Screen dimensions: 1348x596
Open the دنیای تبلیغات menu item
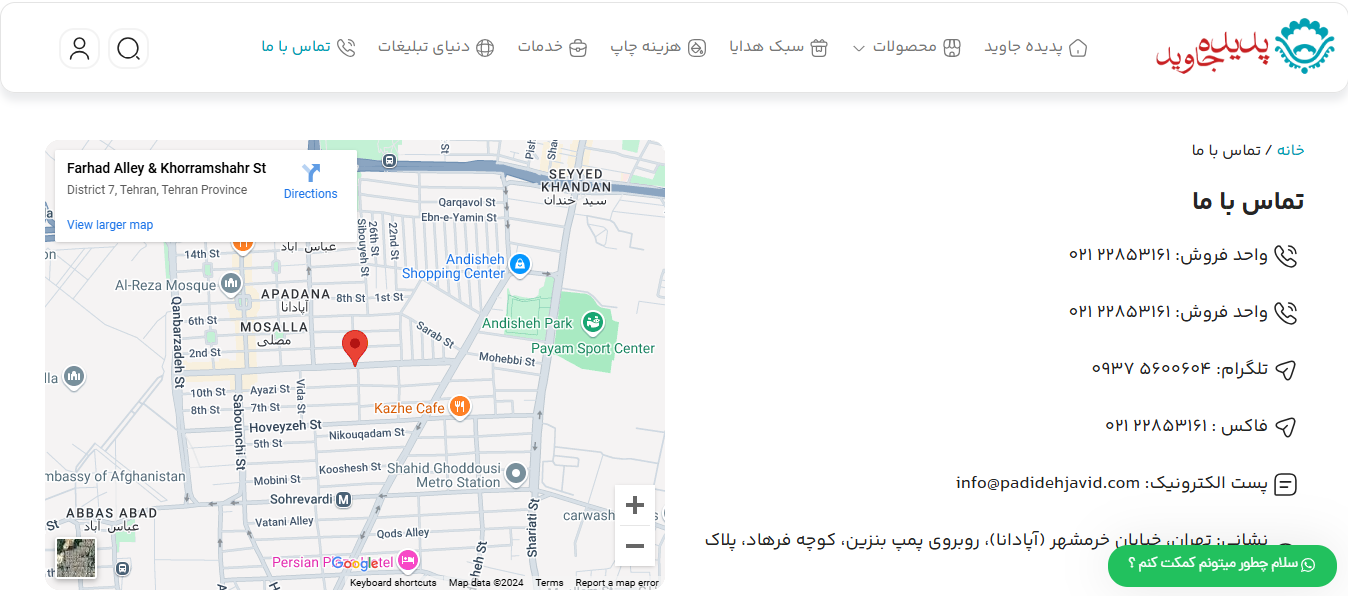point(436,47)
